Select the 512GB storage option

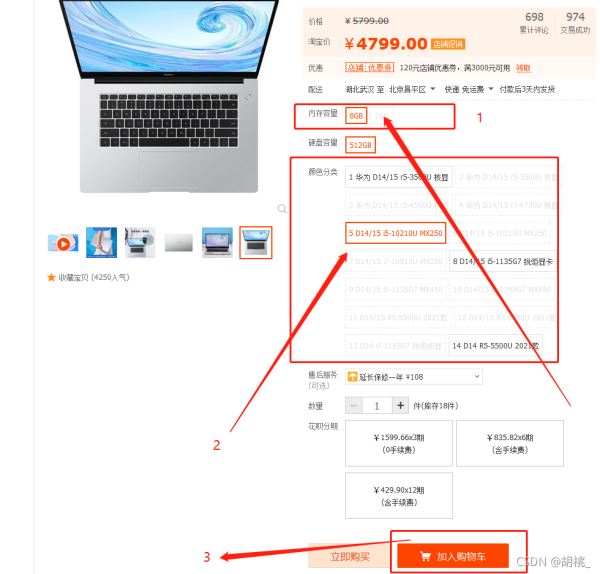pos(360,145)
